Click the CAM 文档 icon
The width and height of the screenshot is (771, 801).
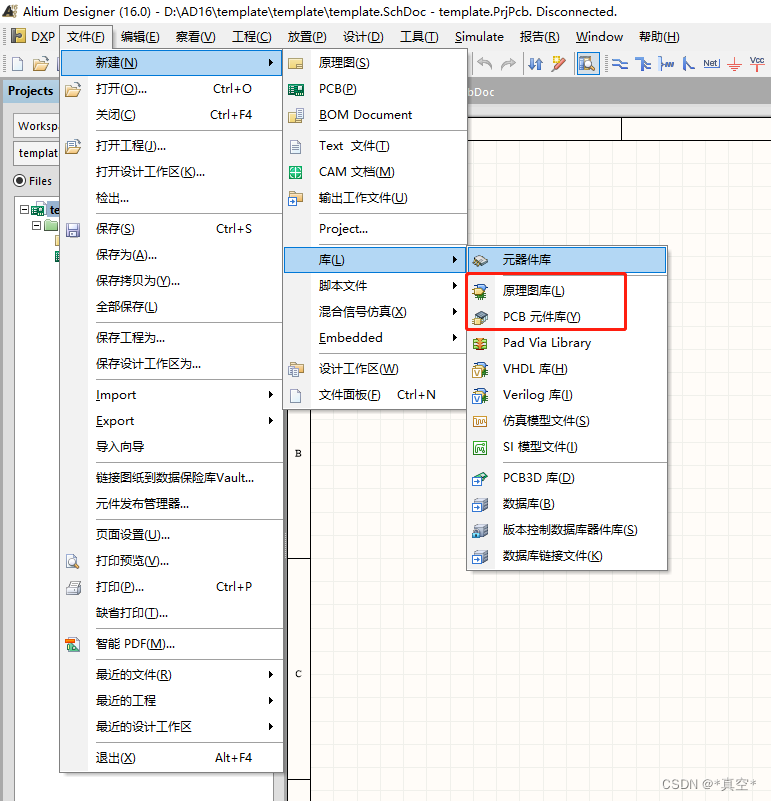(x=295, y=172)
